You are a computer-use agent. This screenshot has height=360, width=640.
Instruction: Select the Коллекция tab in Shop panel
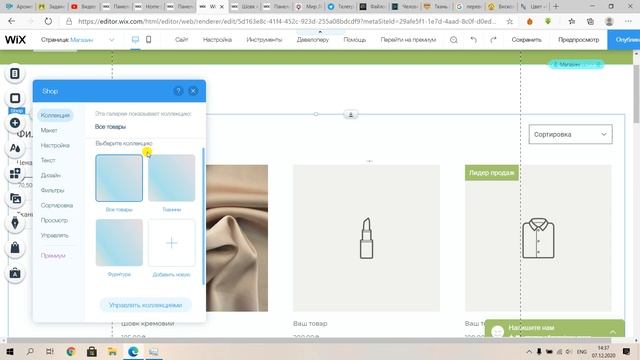pos(55,115)
